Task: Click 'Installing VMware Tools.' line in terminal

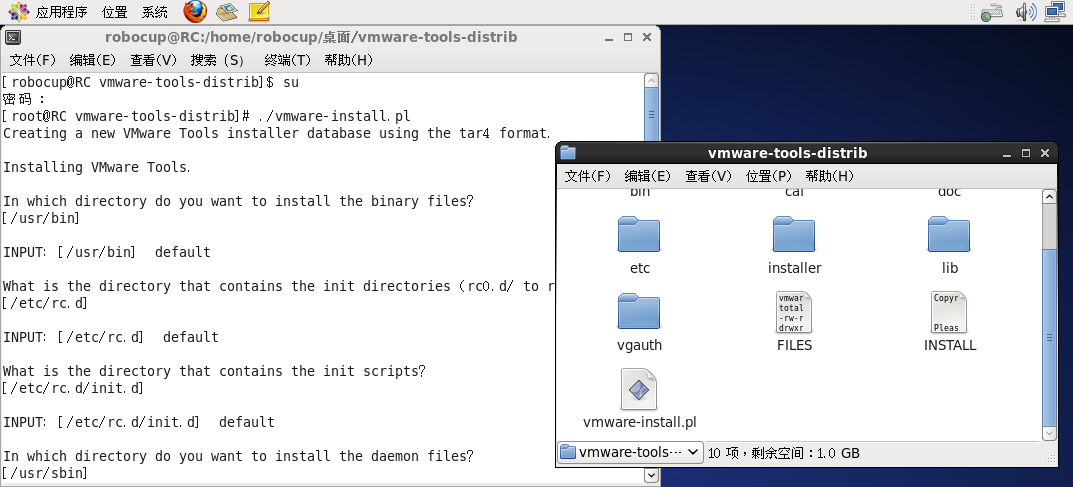Action: click(x=97, y=167)
